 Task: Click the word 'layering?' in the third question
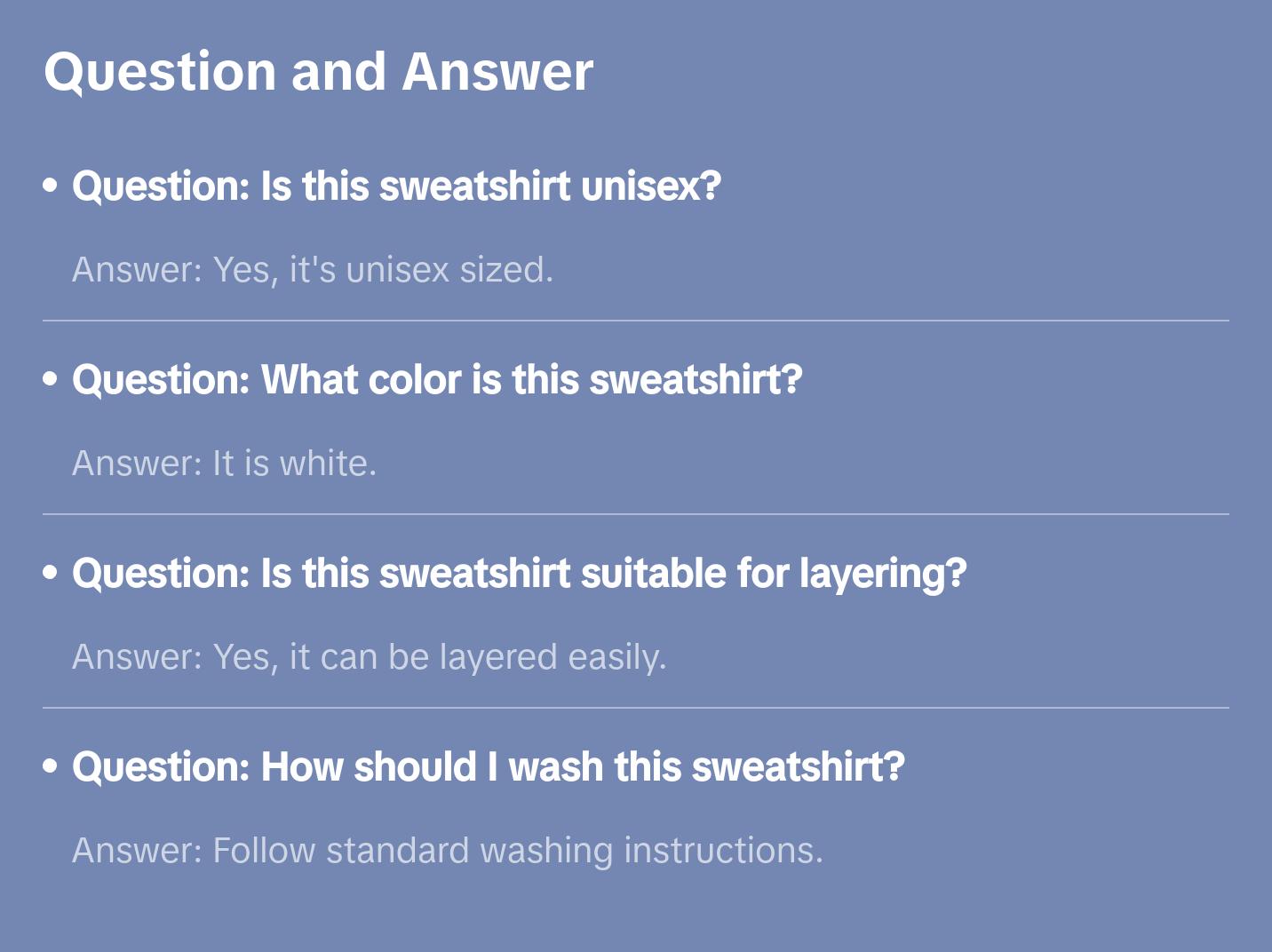[x=882, y=574]
